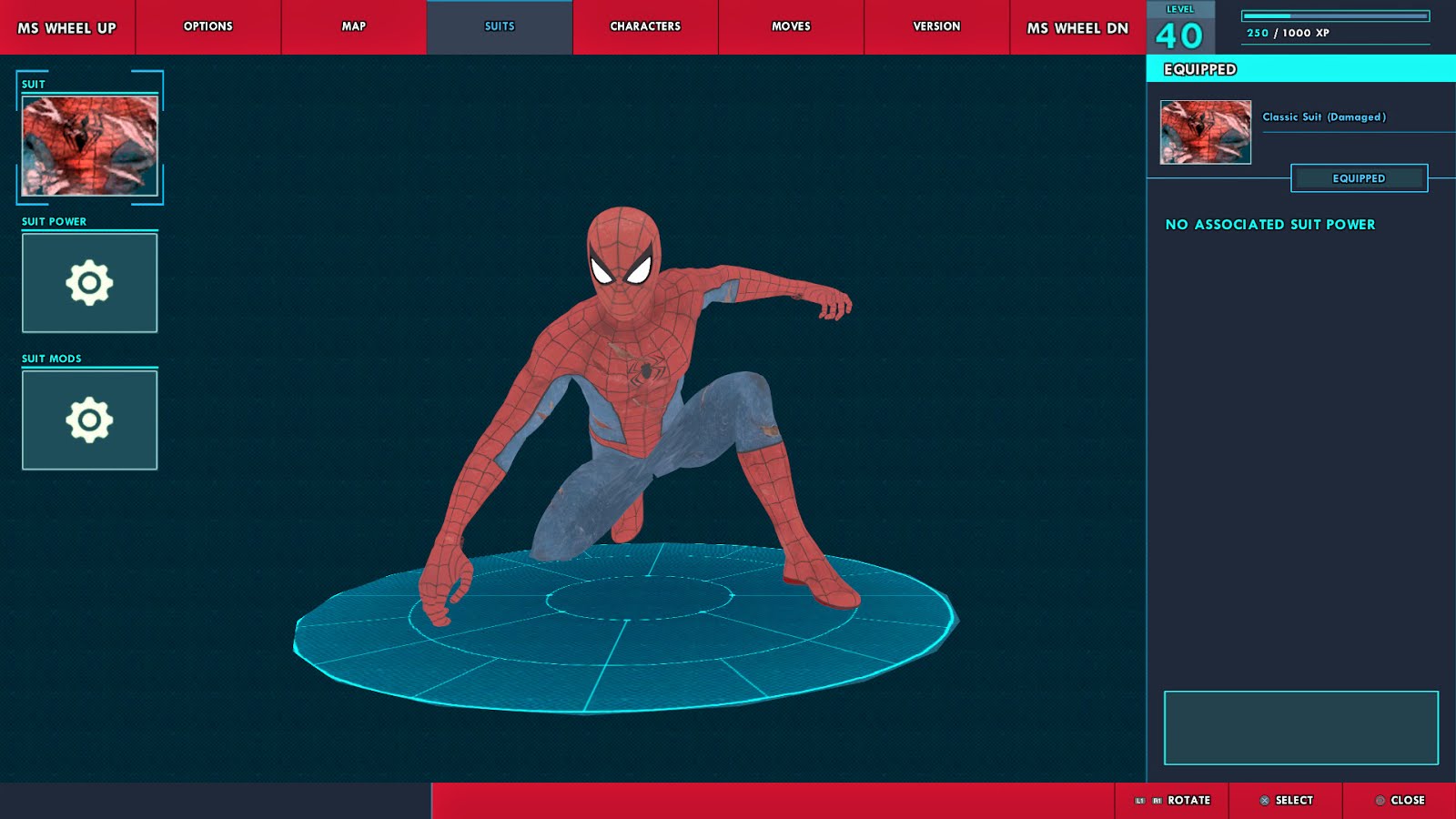Click the No Associated Suit Power text

(x=1270, y=225)
